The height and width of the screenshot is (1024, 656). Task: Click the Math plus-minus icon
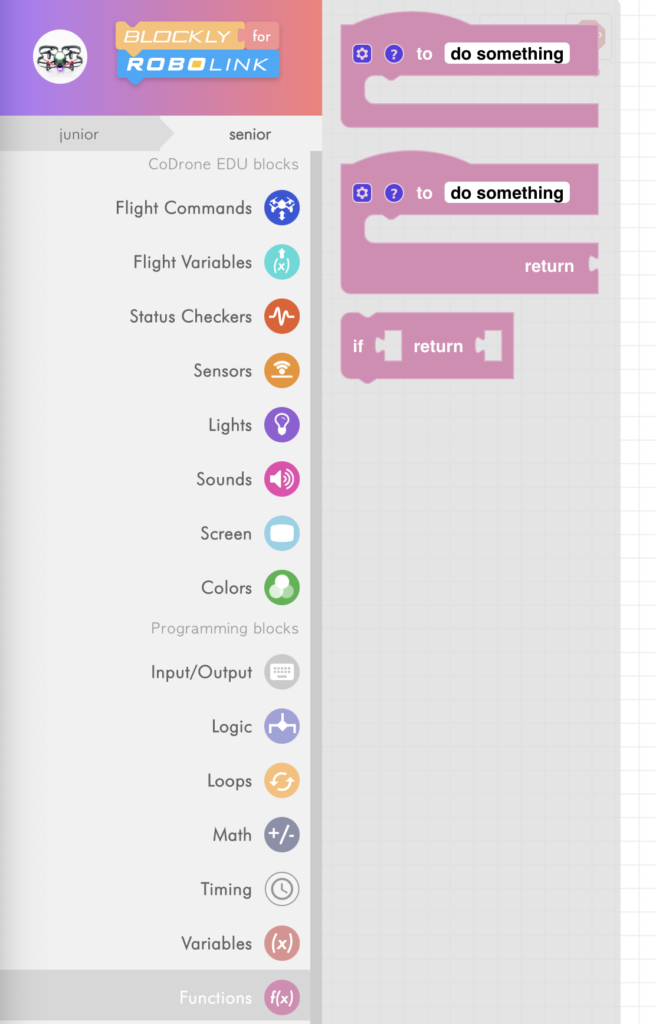pos(282,835)
